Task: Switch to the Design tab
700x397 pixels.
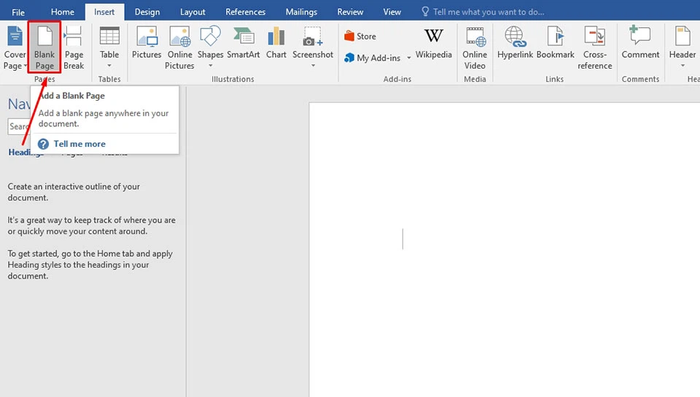Action: click(x=147, y=12)
